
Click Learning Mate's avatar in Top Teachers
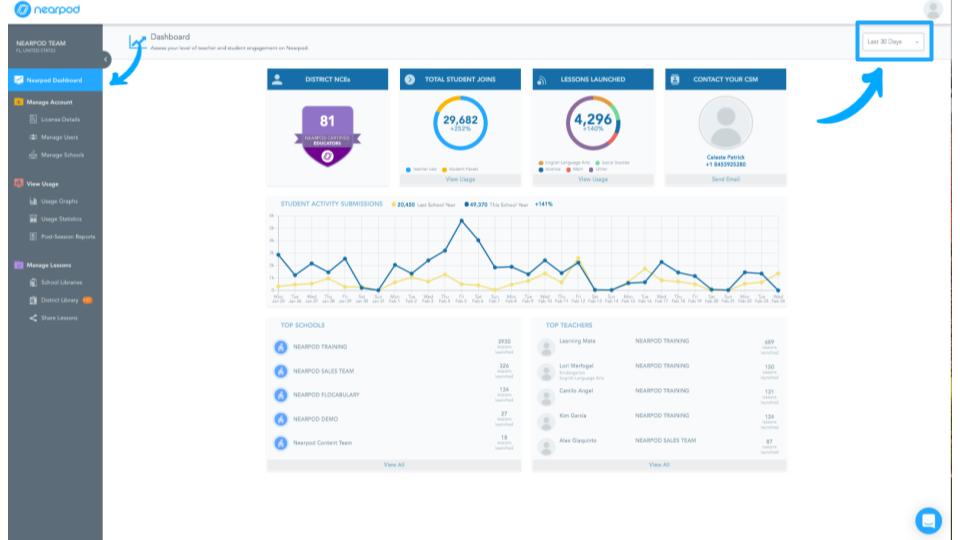click(546, 348)
